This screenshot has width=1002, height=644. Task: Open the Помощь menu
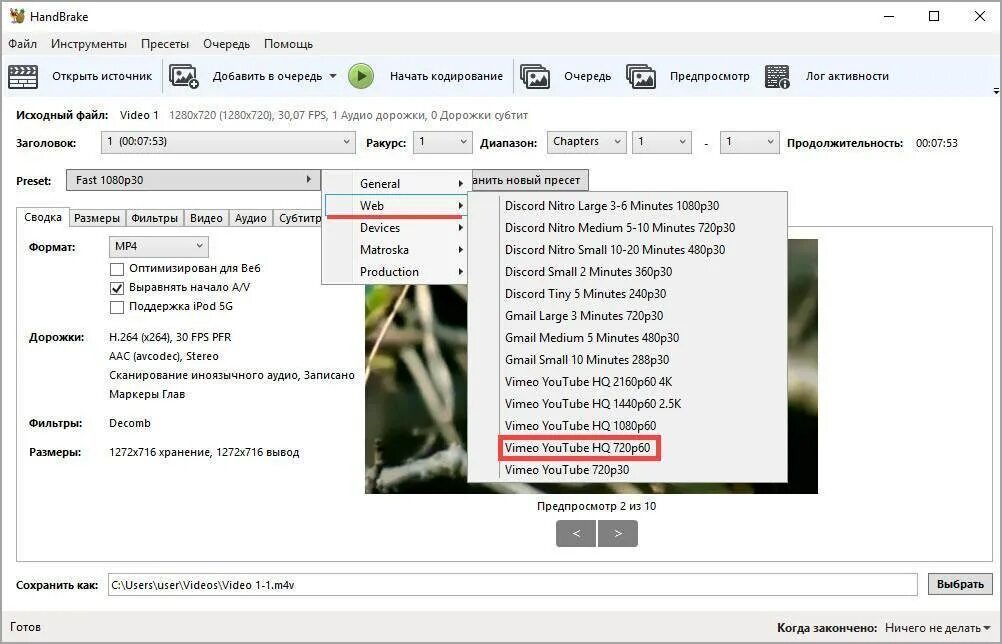[x=288, y=44]
